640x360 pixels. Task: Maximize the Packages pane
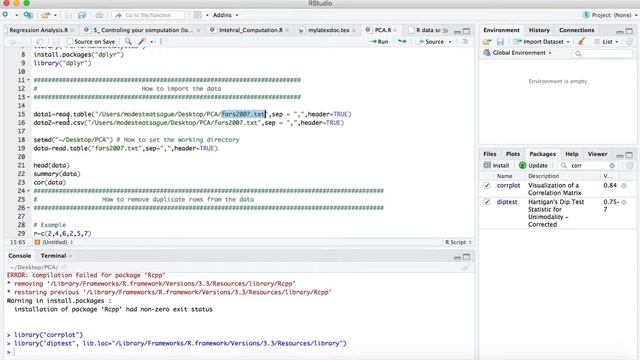coord(629,155)
